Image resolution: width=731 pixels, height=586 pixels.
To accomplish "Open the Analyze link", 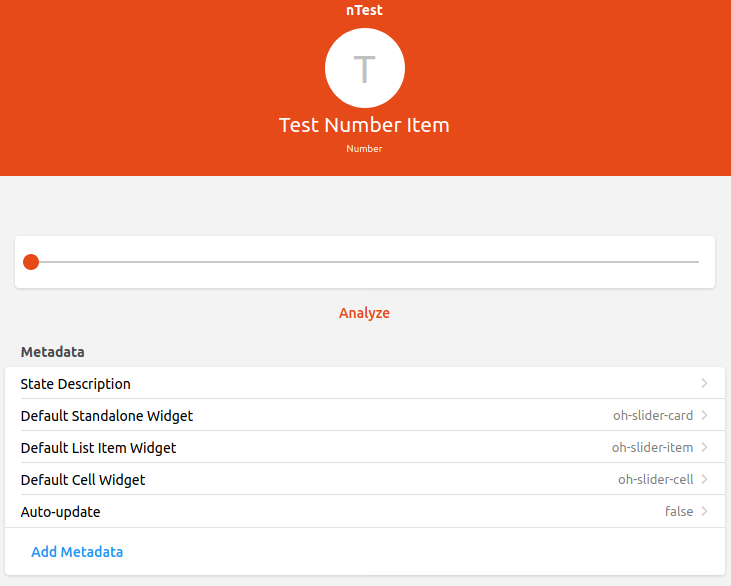I will pos(364,313).
